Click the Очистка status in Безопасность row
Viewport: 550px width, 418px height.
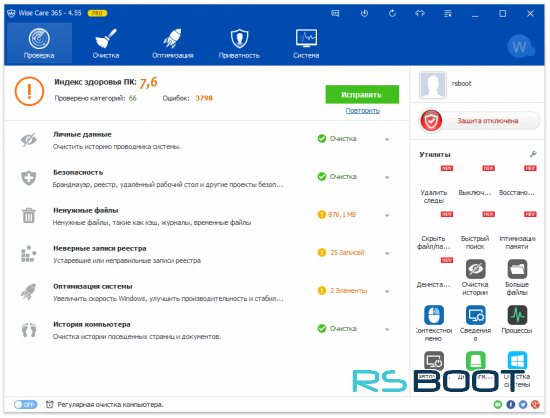coord(337,176)
